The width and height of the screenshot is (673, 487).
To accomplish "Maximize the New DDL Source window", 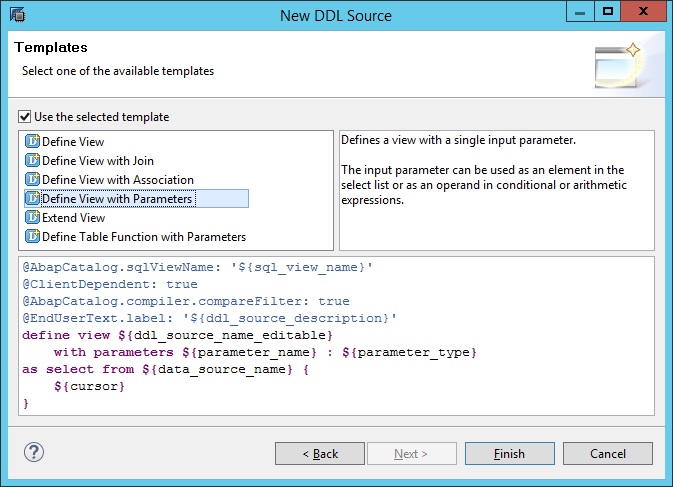I will pos(607,11).
